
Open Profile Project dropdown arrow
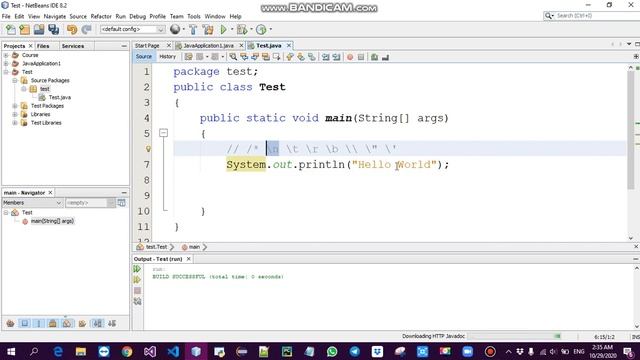(x=270, y=29)
